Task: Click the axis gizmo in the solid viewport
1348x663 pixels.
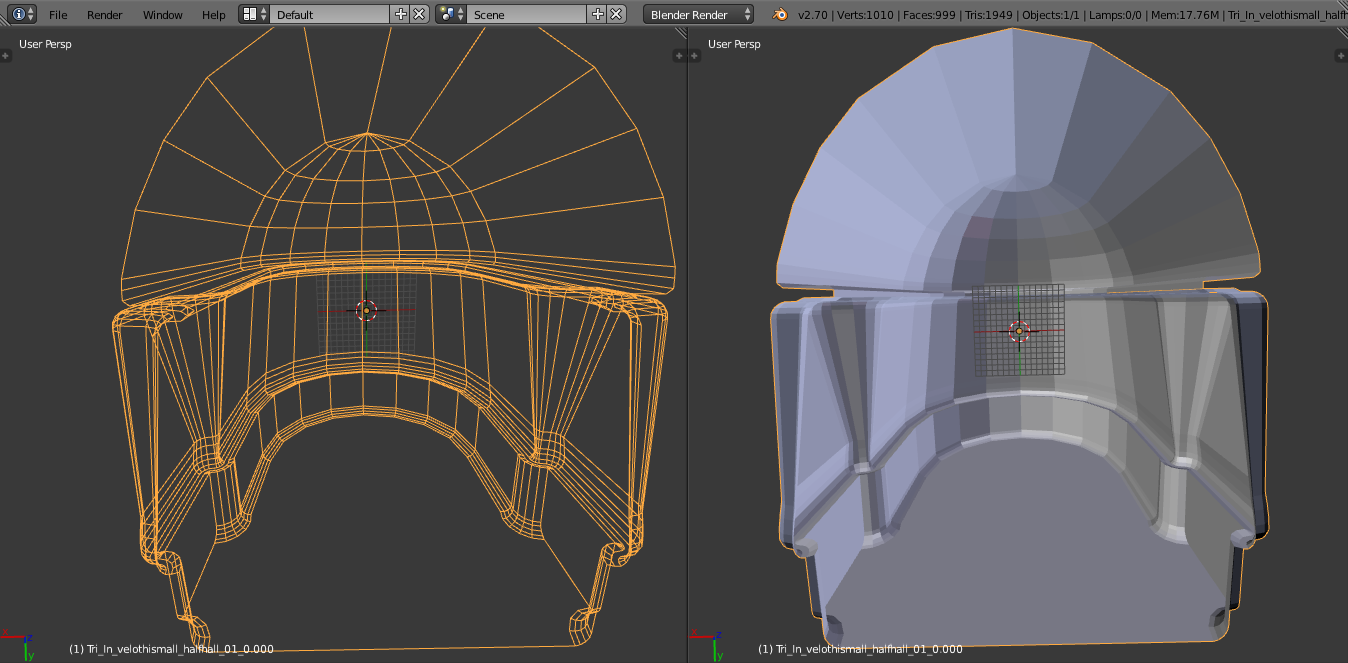Action: click(706, 644)
